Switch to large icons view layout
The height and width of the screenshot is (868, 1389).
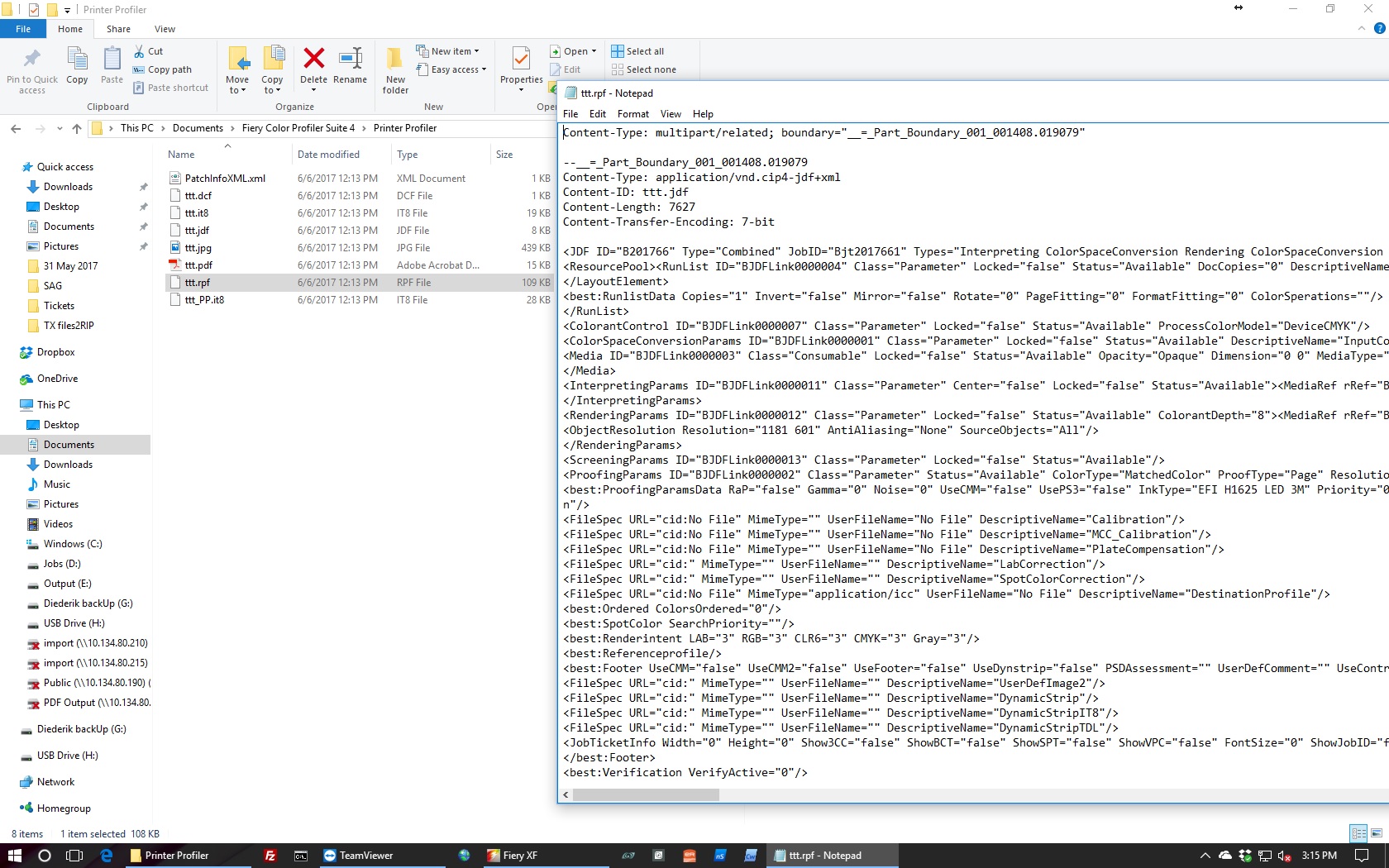click(1376, 833)
